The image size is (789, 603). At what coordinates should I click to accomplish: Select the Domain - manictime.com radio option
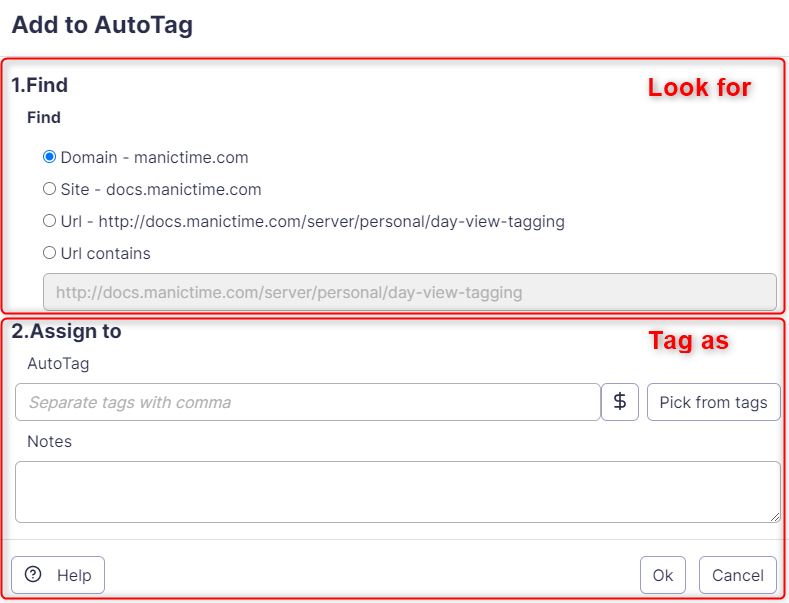pos(49,157)
